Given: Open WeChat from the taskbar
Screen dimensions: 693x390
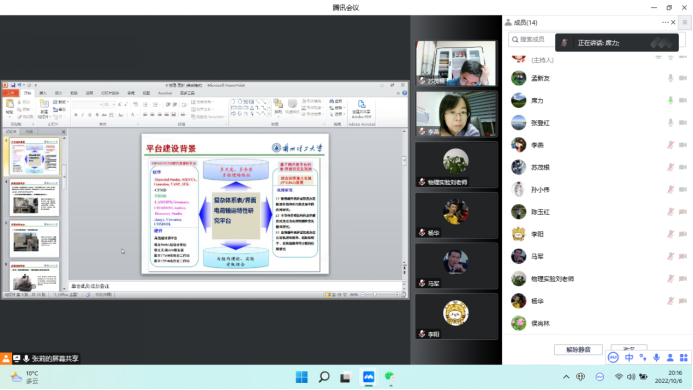Looking at the screenshot, I should [x=390, y=377].
